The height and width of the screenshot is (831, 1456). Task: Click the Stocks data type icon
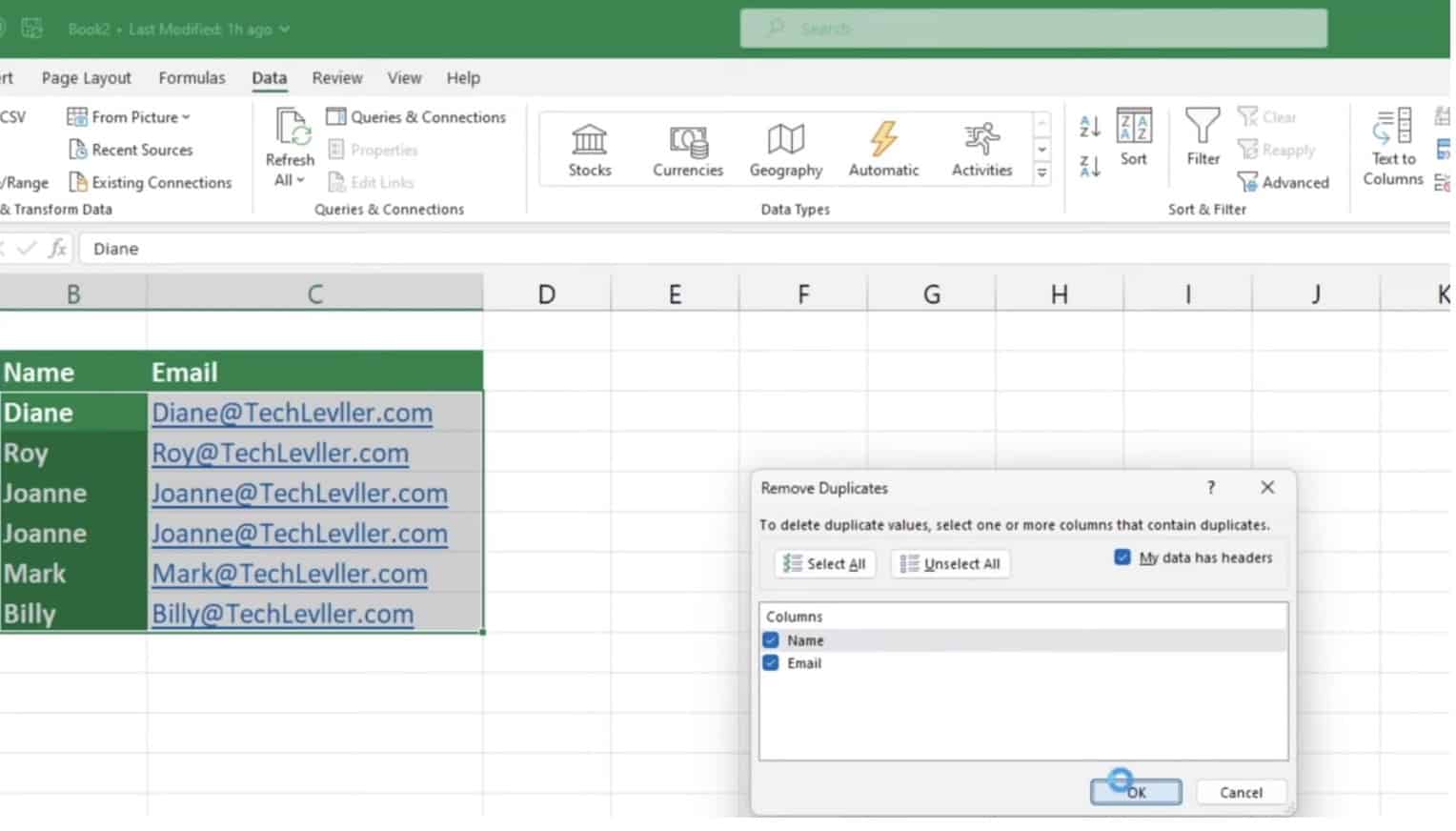pos(589,142)
